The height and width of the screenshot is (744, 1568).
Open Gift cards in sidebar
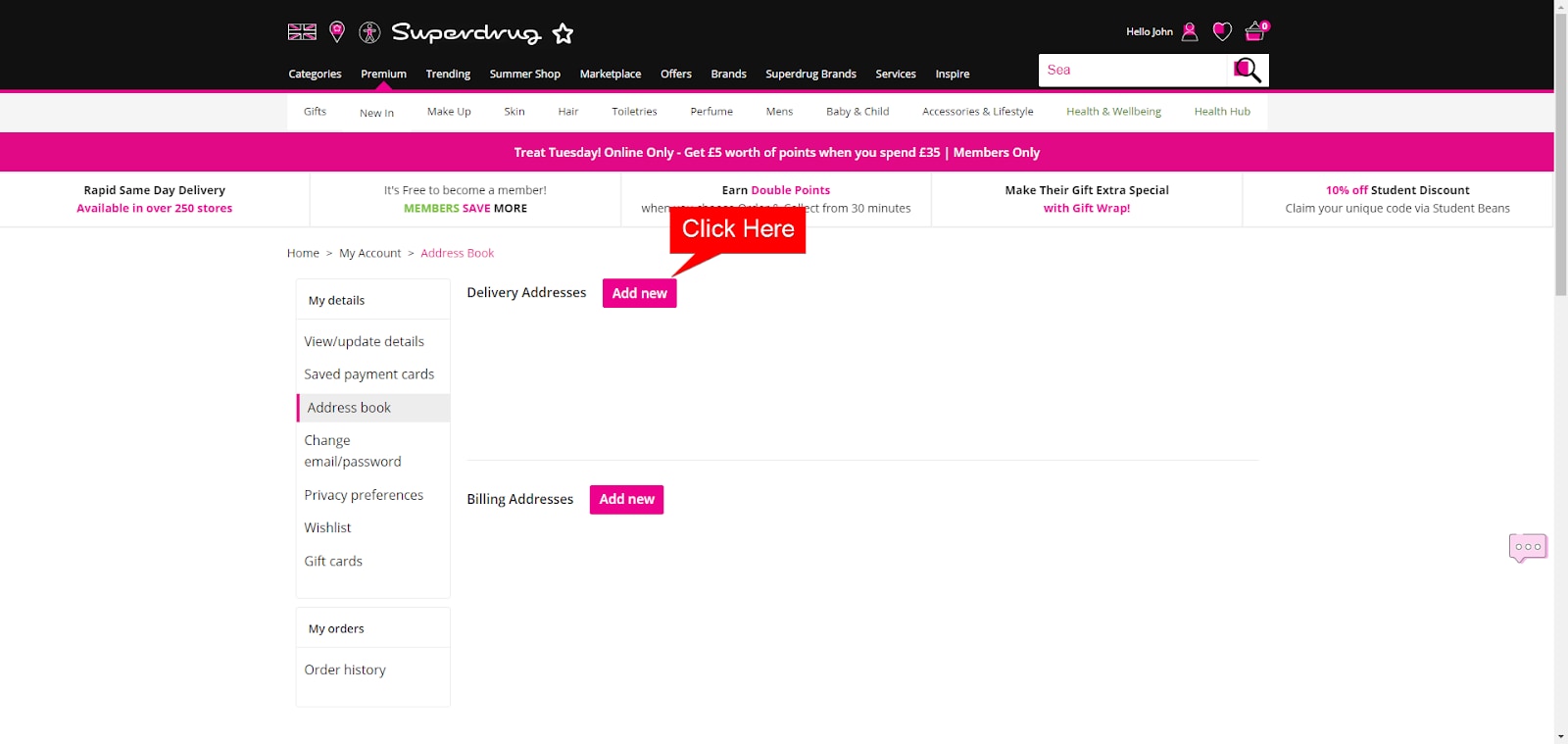point(333,561)
